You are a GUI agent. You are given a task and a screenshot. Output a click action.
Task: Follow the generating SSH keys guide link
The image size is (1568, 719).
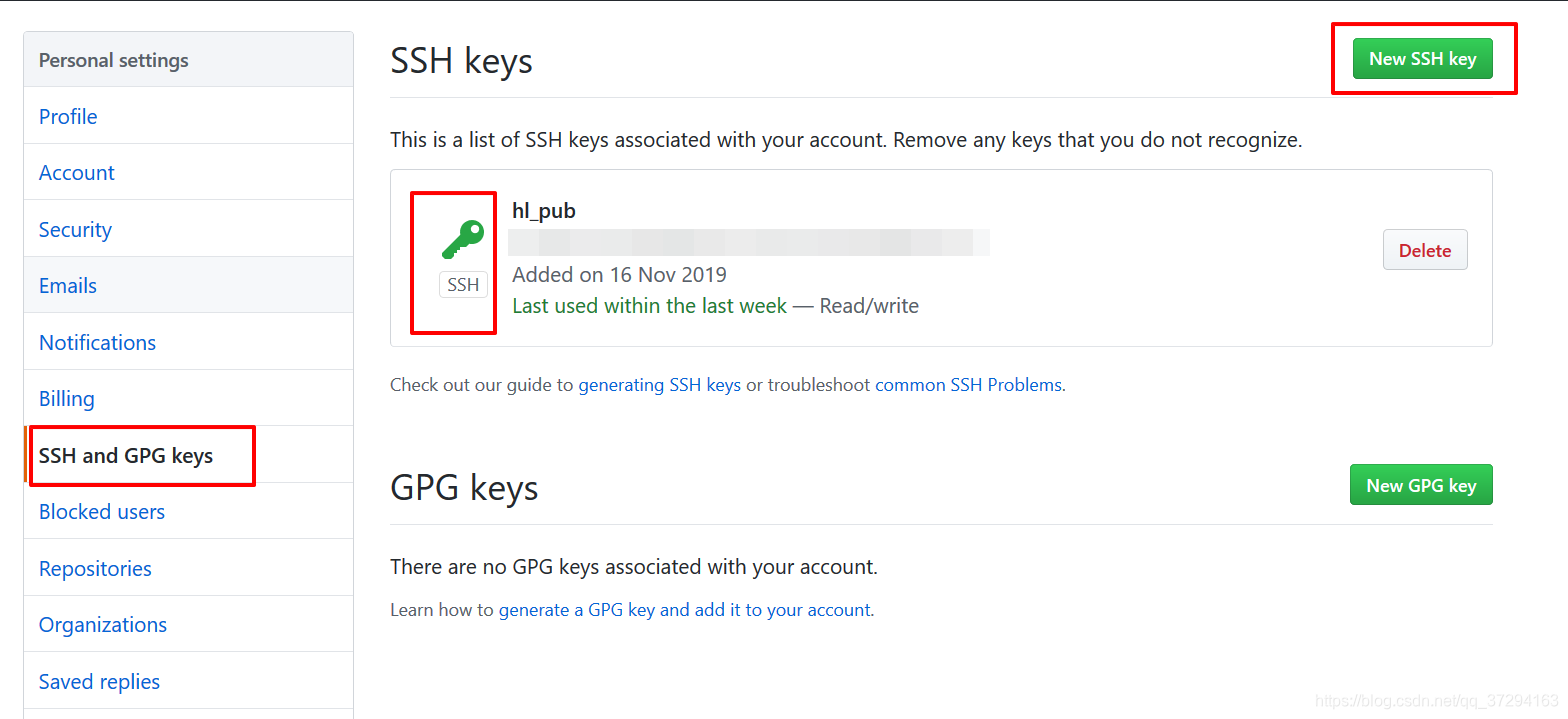[x=660, y=384]
